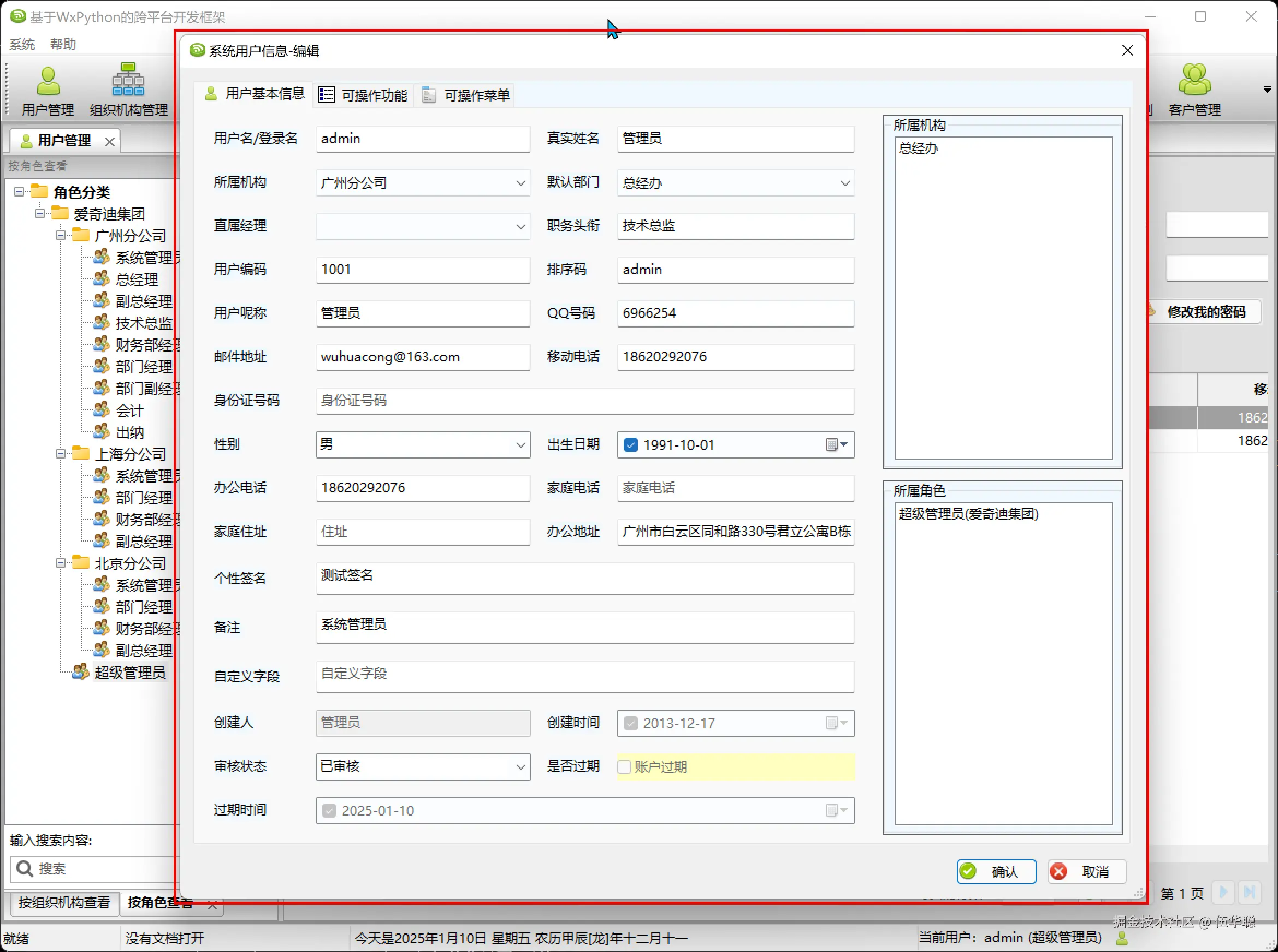This screenshot has width=1278, height=952.
Task: Click the 用户管理 toolbar icon
Action: coord(48,81)
